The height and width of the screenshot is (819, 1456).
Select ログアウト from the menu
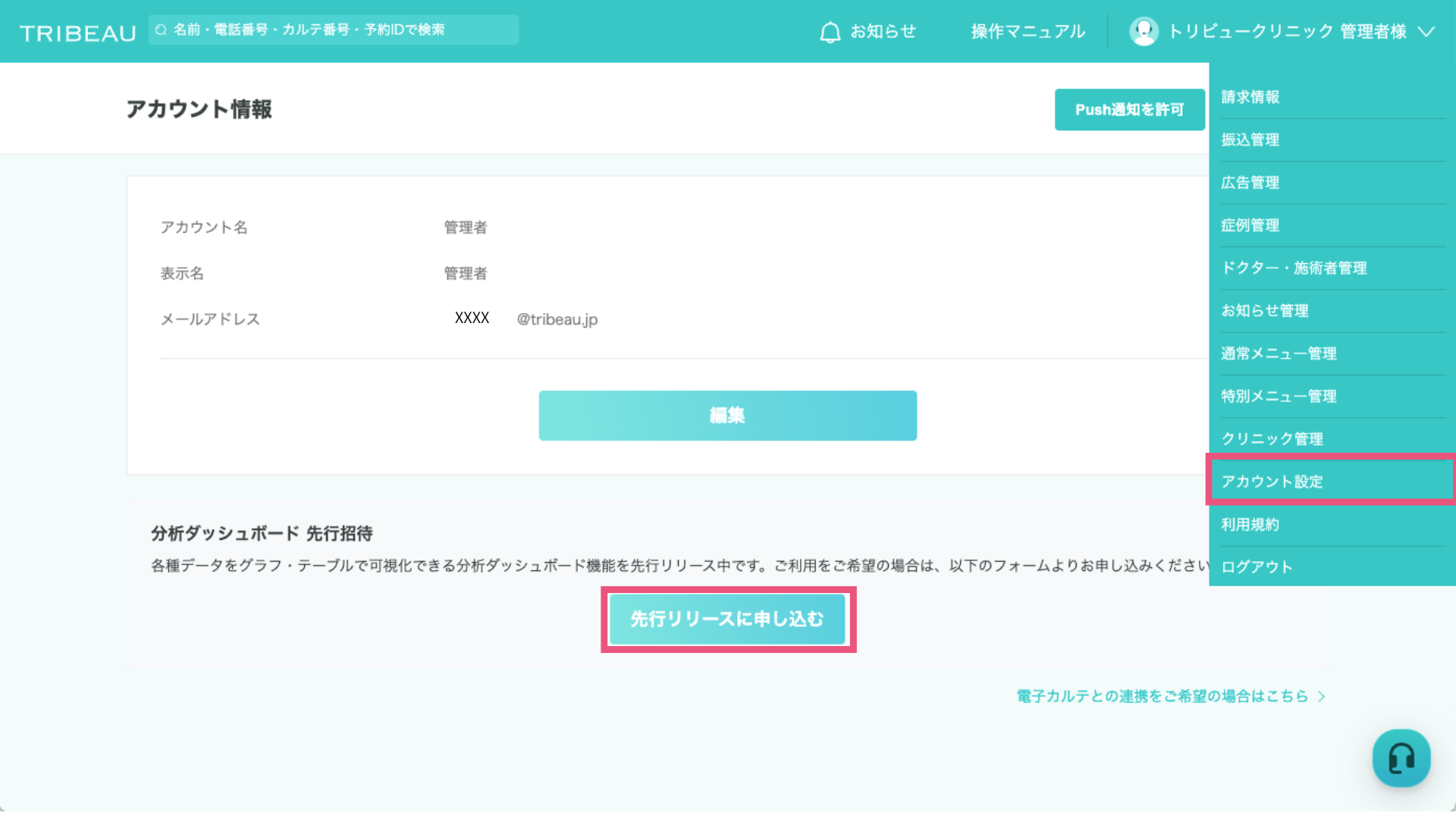(1257, 567)
